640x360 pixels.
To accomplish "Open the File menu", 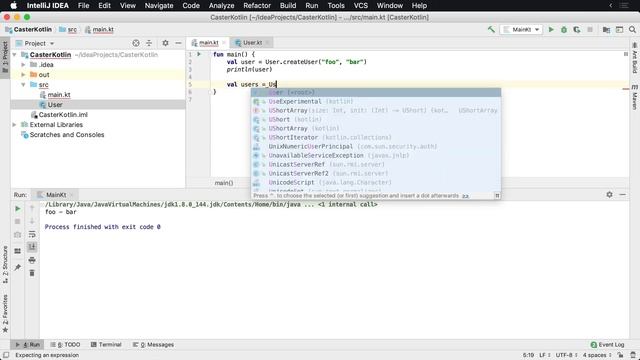I will [83, 6].
